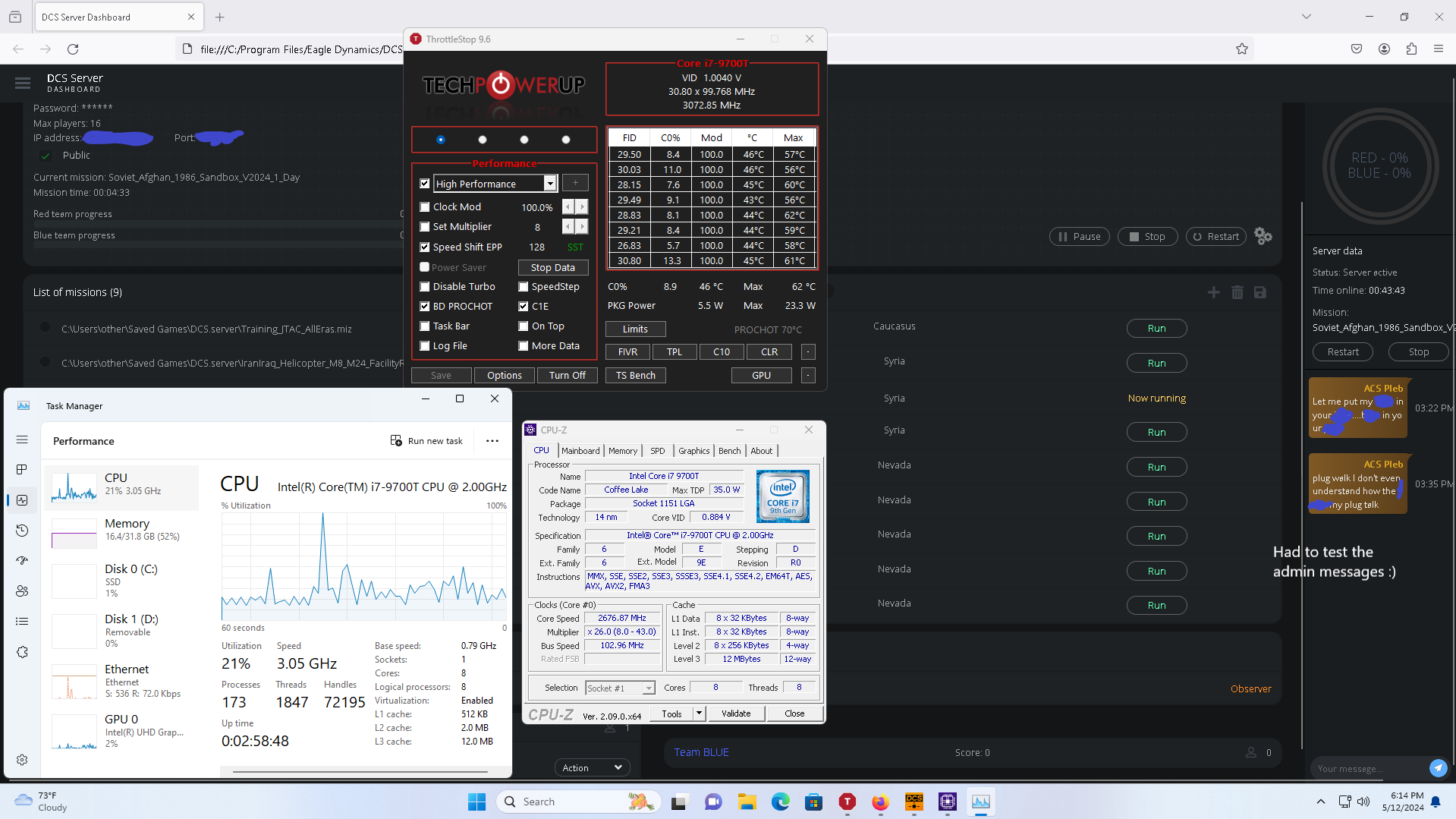The height and width of the screenshot is (819, 1456).
Task: Open Processes page in Task Manager sidebar
Action: [22, 470]
